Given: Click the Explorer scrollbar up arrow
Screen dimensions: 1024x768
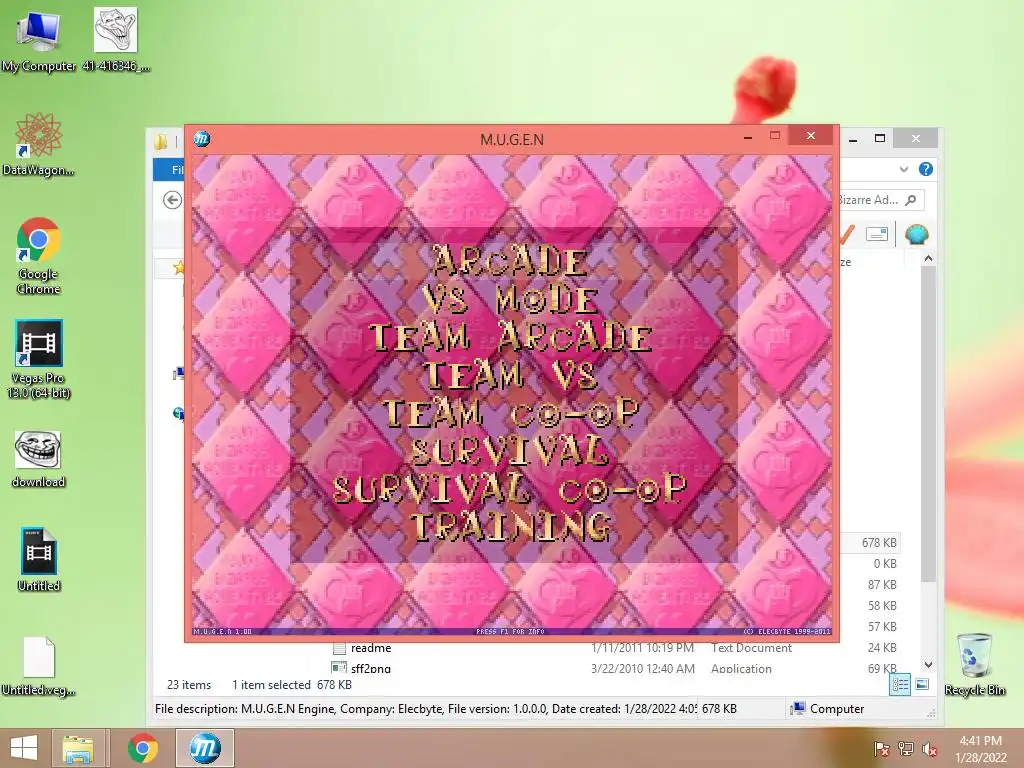Looking at the screenshot, I should [929, 259].
